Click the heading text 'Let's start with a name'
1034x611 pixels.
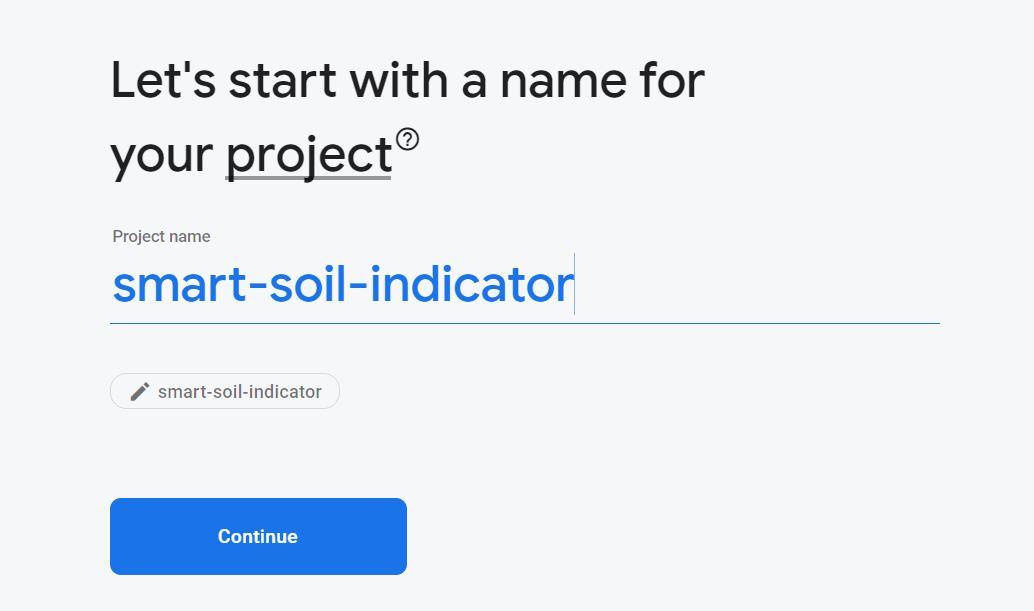pos(406,80)
